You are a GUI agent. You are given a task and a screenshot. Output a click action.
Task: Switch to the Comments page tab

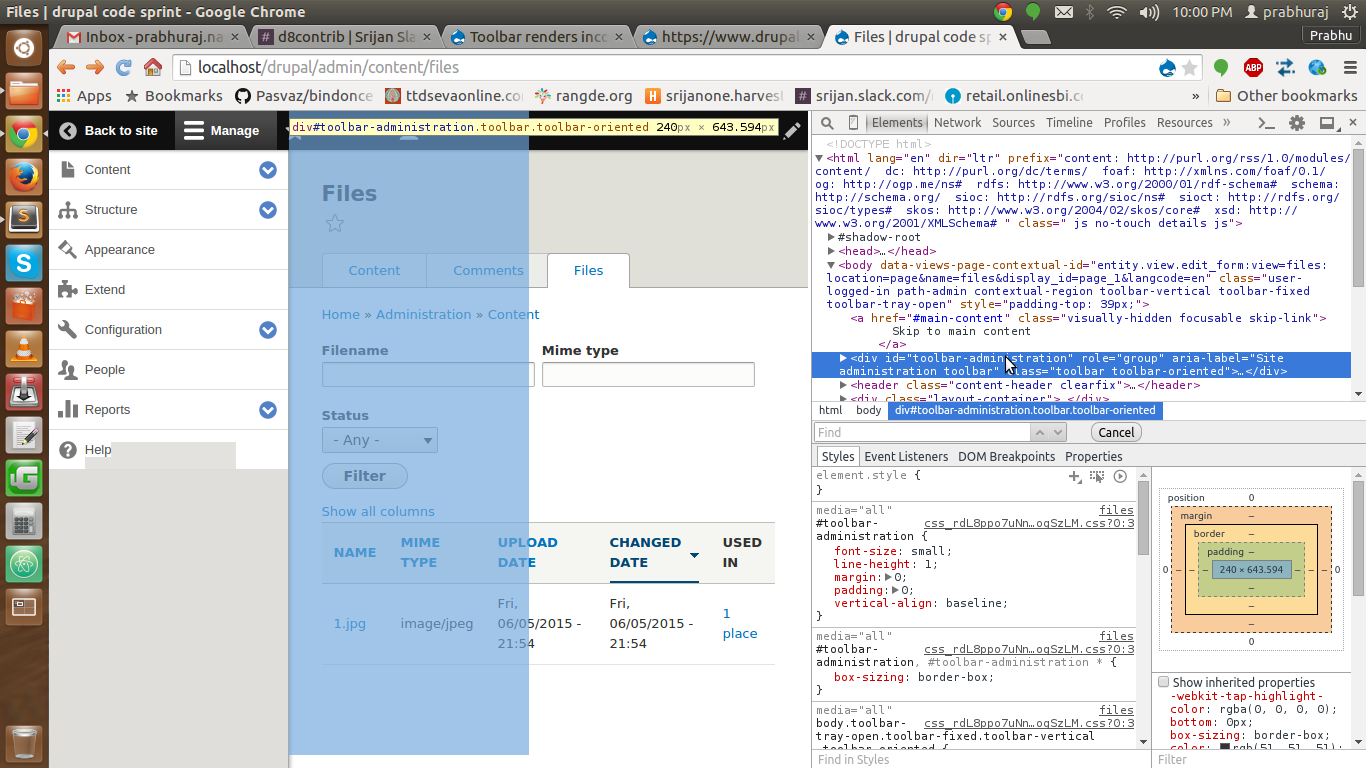[487, 270]
